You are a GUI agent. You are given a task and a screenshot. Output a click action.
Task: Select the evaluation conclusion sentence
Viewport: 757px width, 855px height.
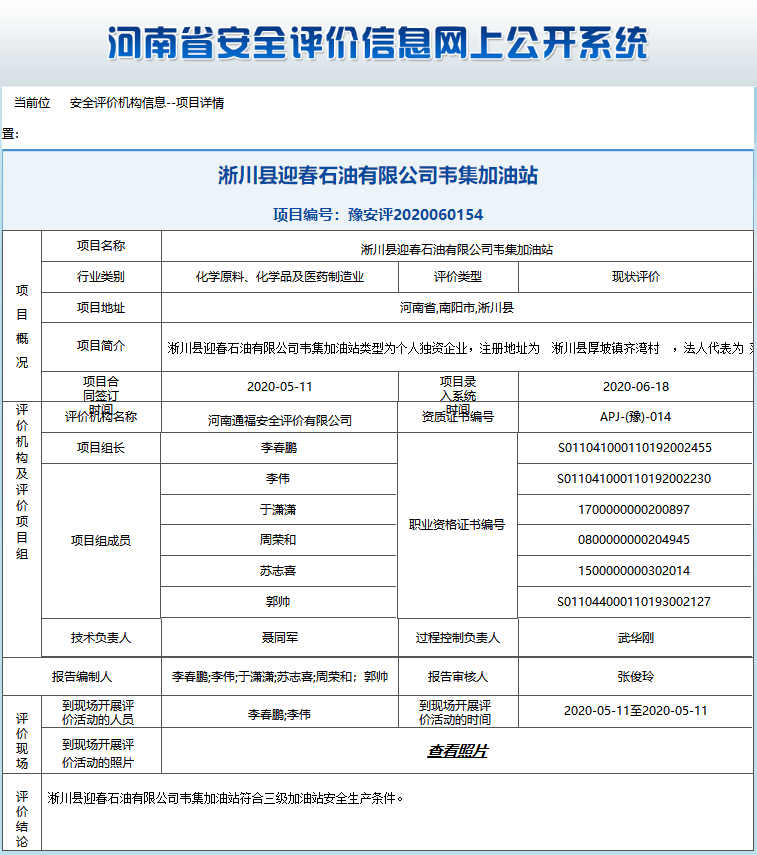(x=225, y=798)
